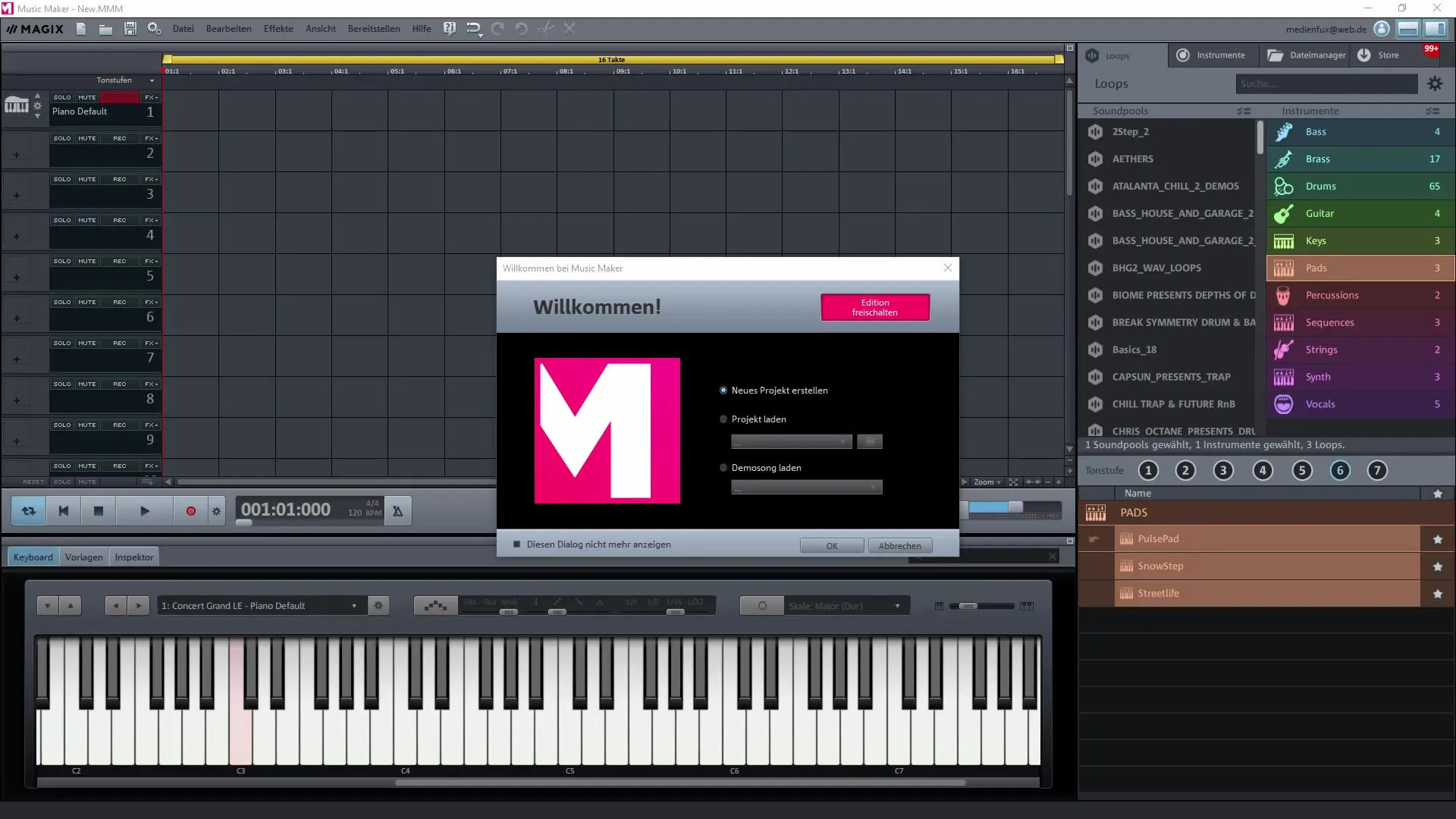The image size is (1456, 819).
Task: Select Projekt laden radio option
Action: pyautogui.click(x=723, y=419)
